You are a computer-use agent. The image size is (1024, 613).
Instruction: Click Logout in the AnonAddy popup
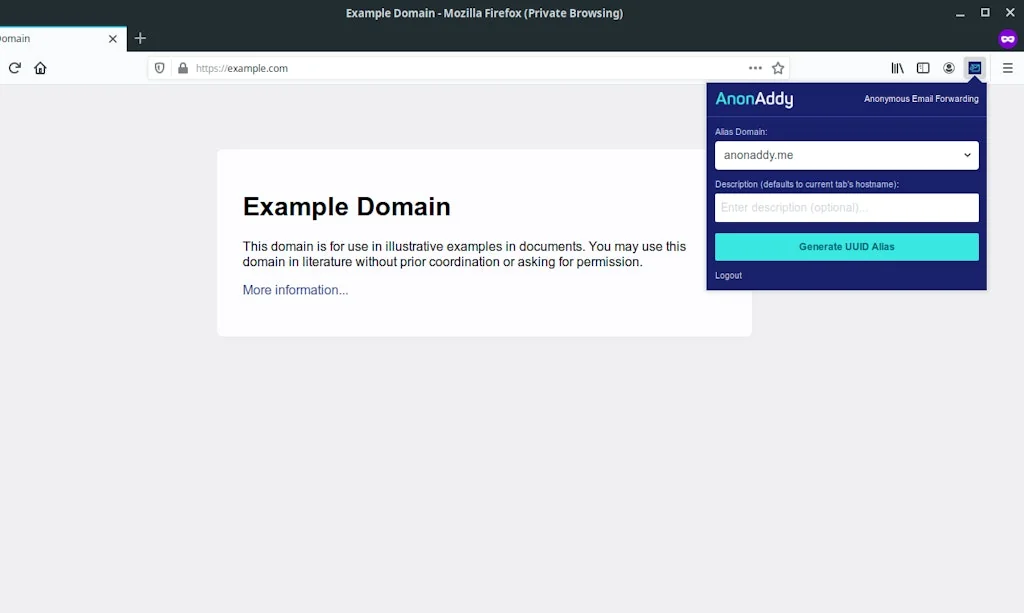tap(728, 275)
